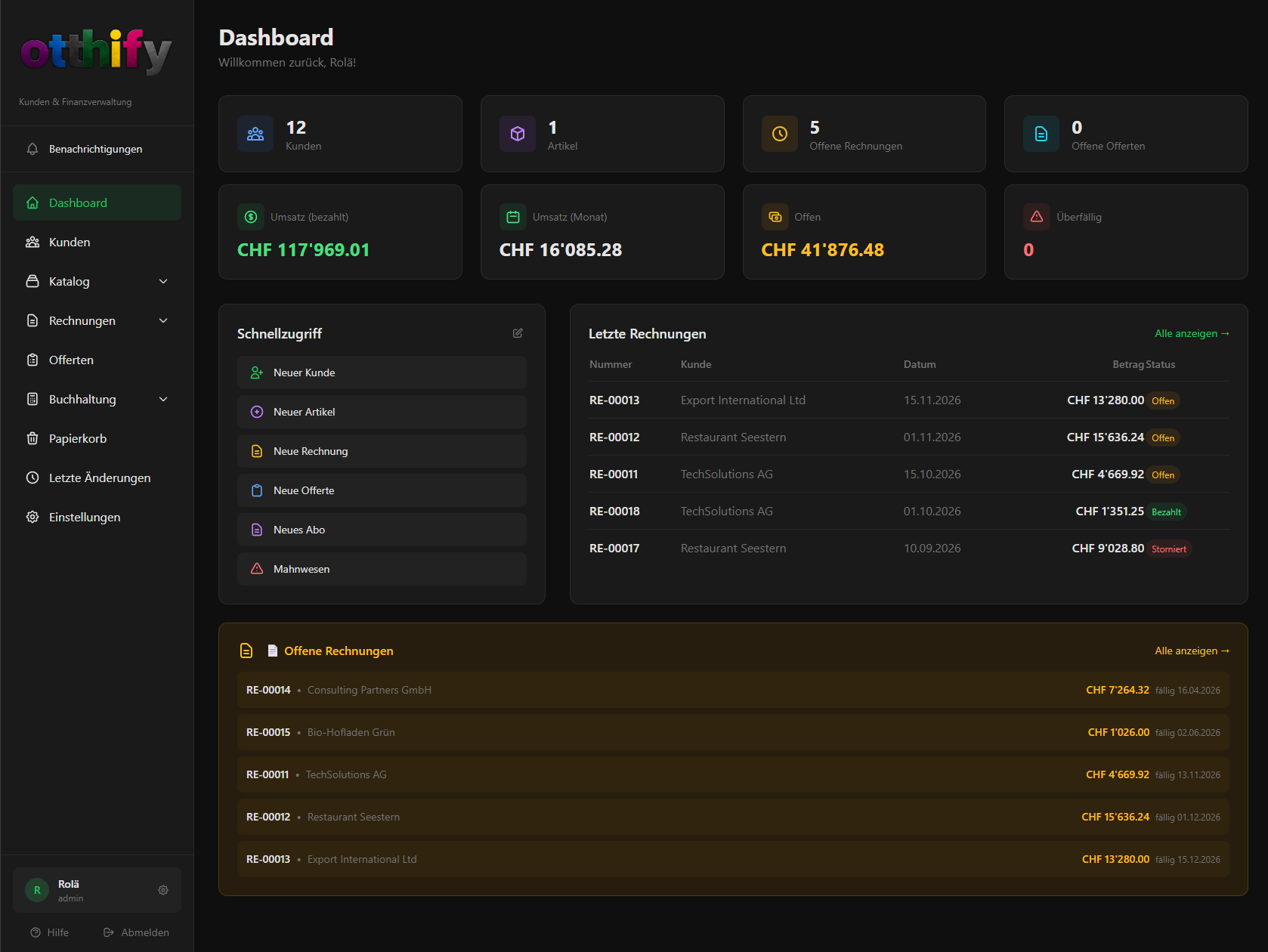Click the Neues Abo quick action
1268x952 pixels.
pyautogui.click(x=382, y=530)
